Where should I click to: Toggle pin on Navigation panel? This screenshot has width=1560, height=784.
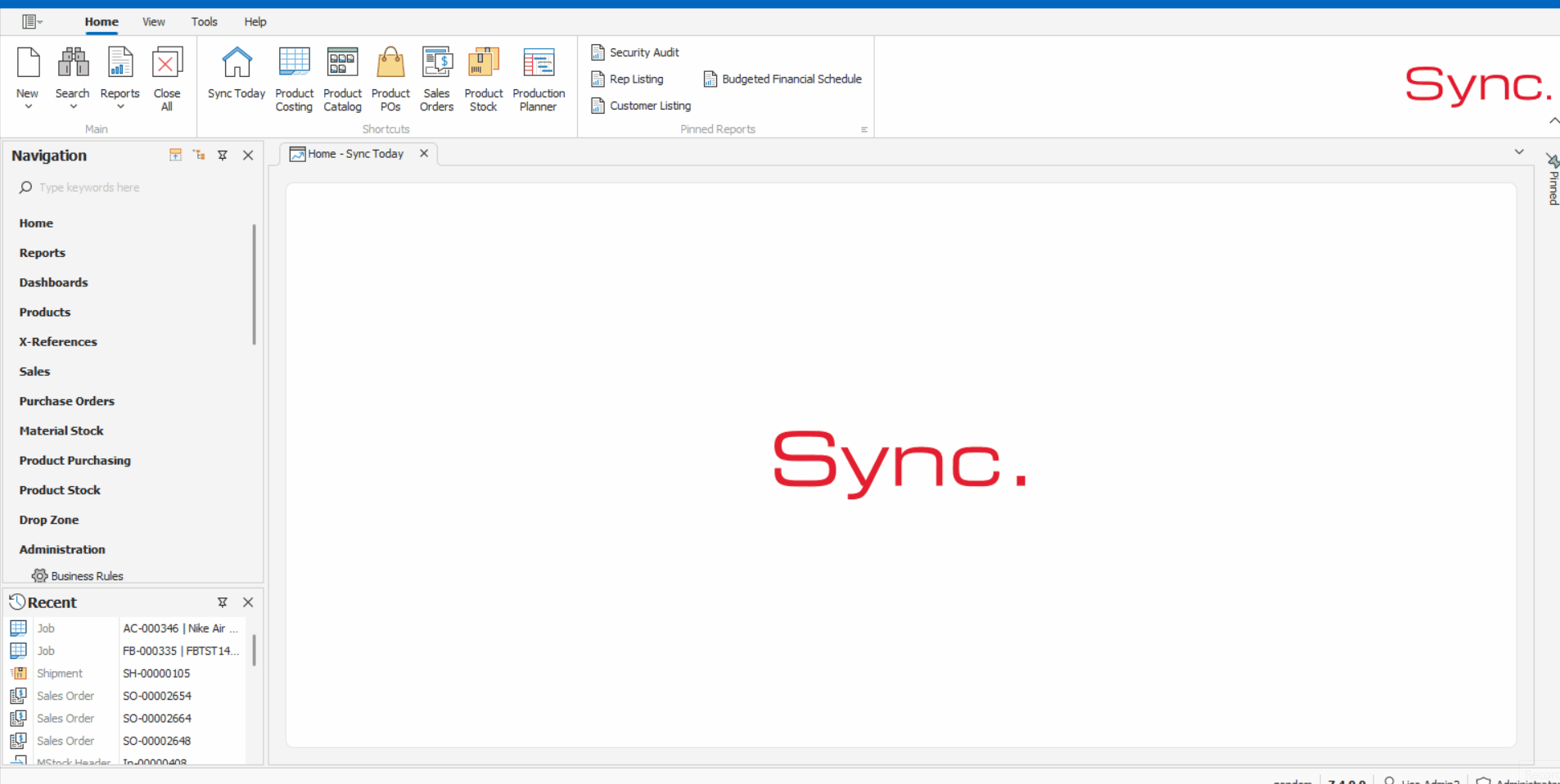(223, 155)
